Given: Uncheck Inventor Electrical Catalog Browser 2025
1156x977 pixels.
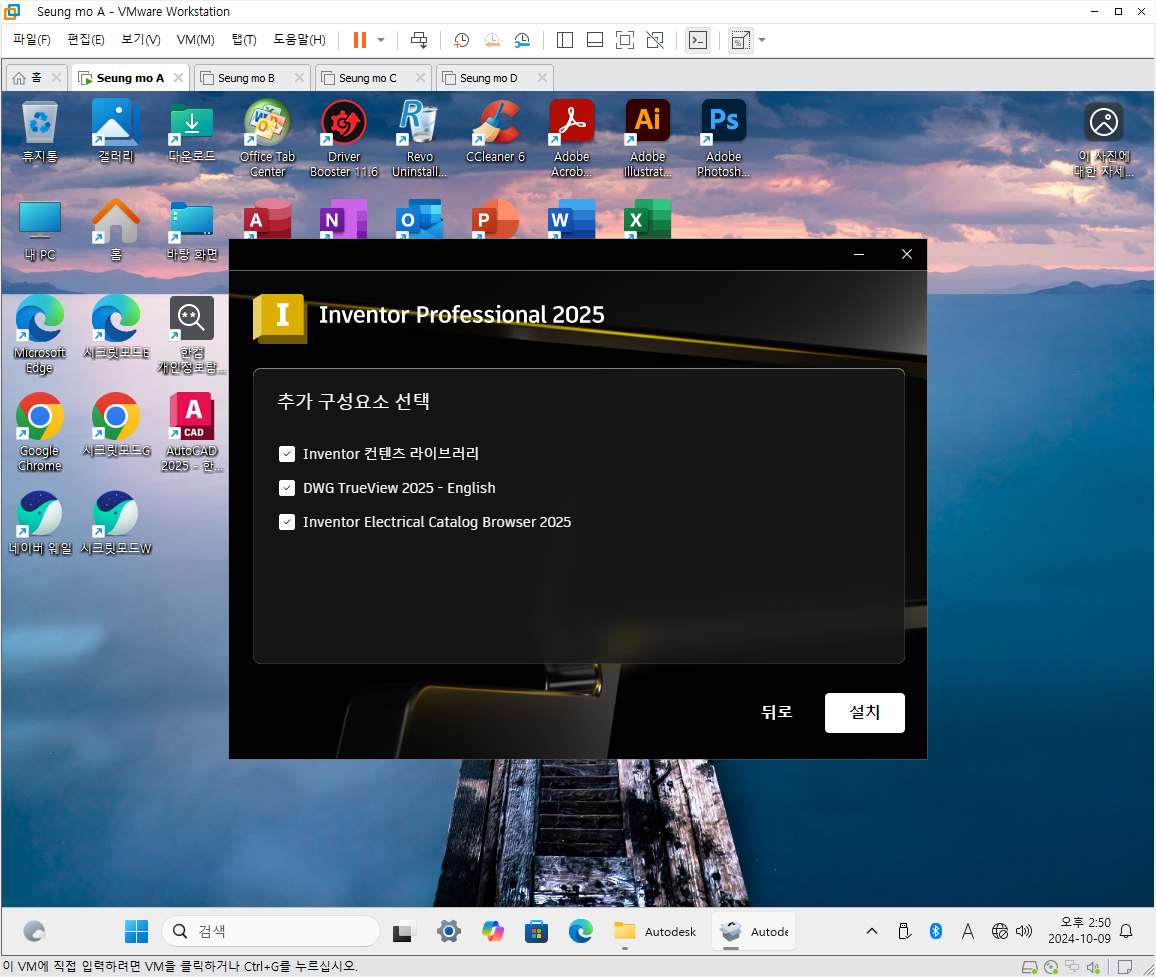Looking at the screenshot, I should pyautogui.click(x=287, y=522).
